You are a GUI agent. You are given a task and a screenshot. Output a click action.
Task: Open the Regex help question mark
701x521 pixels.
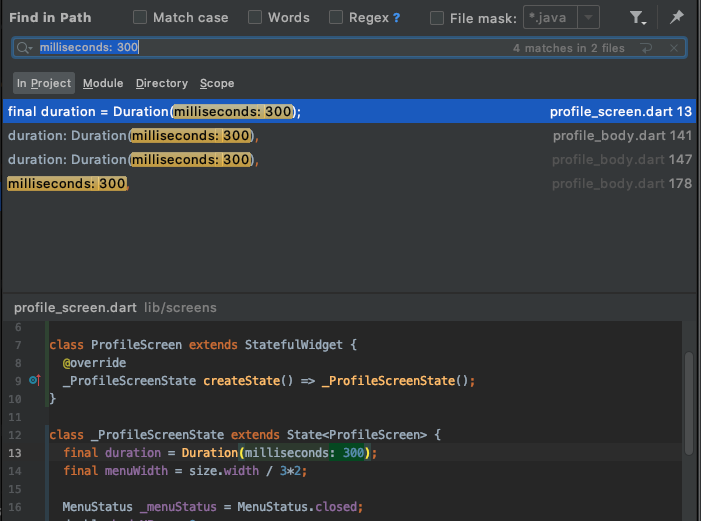397,18
